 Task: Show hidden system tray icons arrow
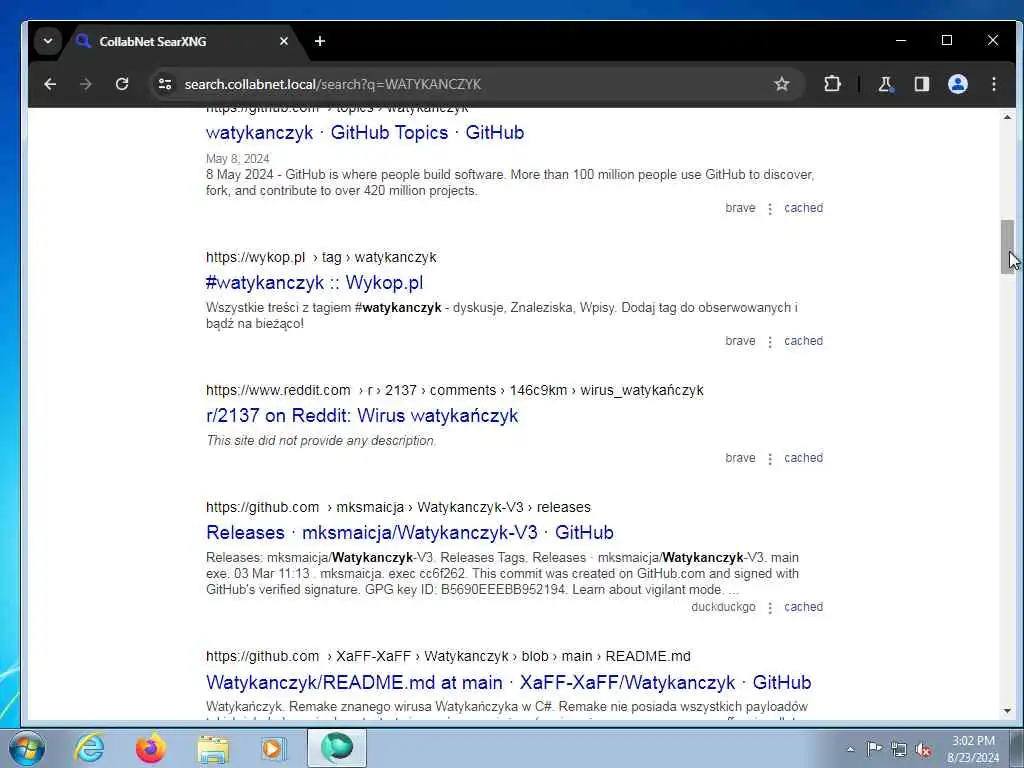tap(850, 749)
